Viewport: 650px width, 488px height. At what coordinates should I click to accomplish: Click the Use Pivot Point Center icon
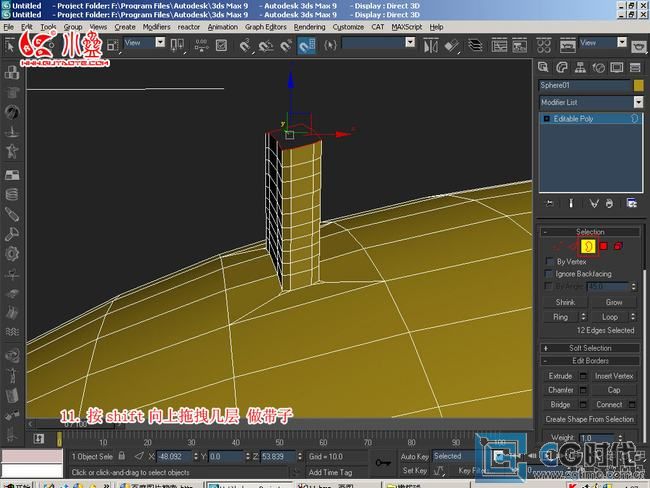[177, 45]
